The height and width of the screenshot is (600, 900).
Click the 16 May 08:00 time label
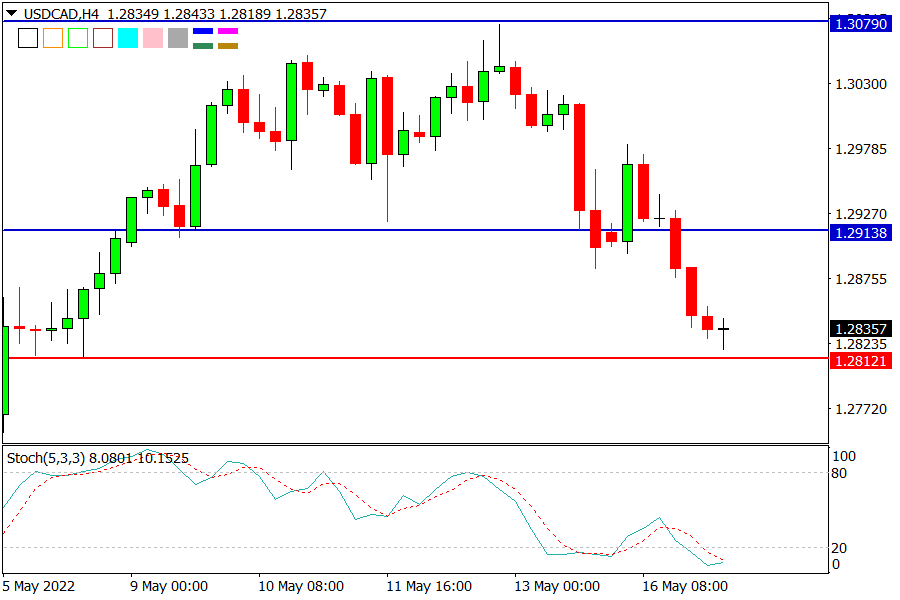click(685, 586)
